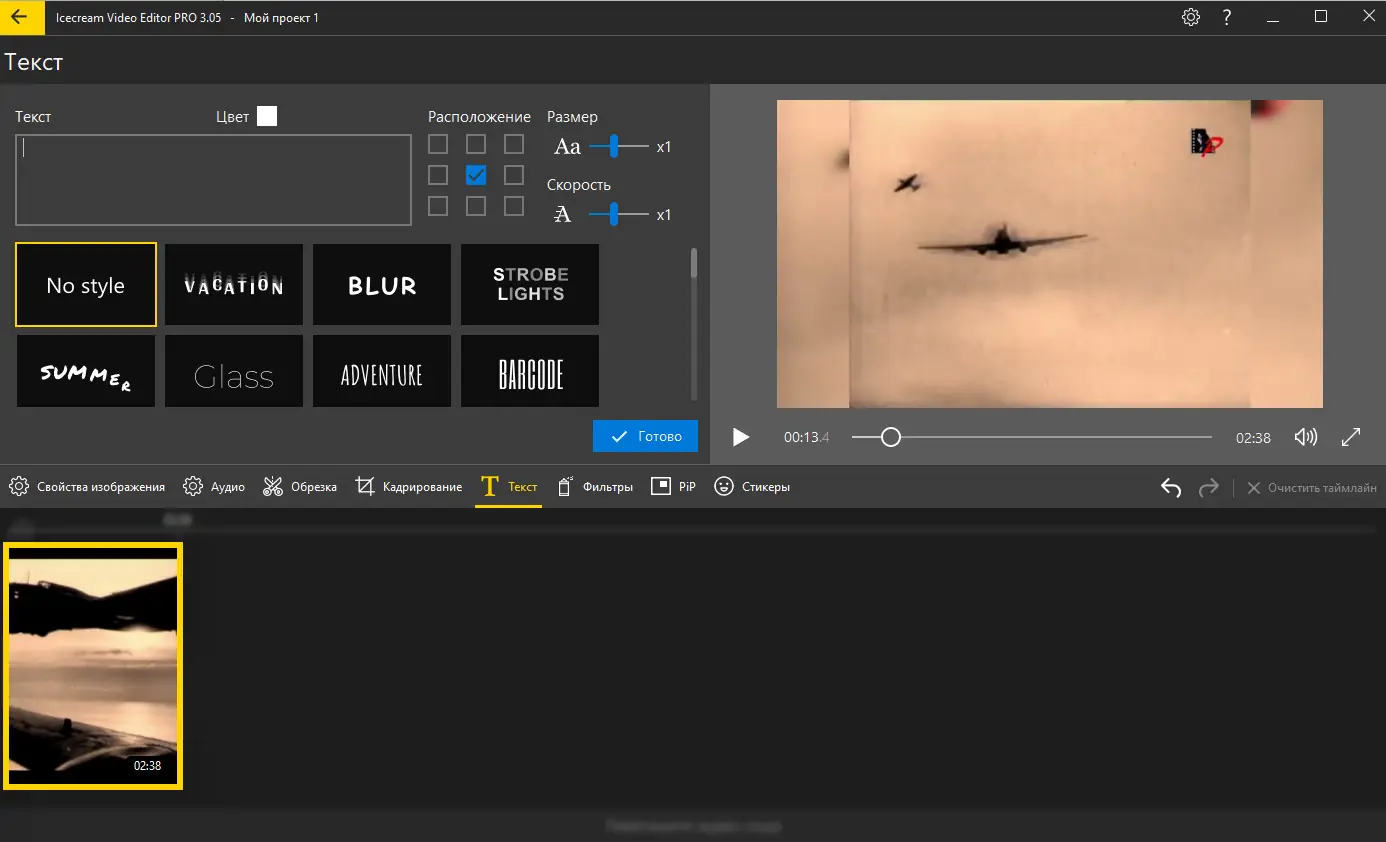This screenshot has width=1386, height=842.
Task: Play the video preview
Action: tap(740, 437)
